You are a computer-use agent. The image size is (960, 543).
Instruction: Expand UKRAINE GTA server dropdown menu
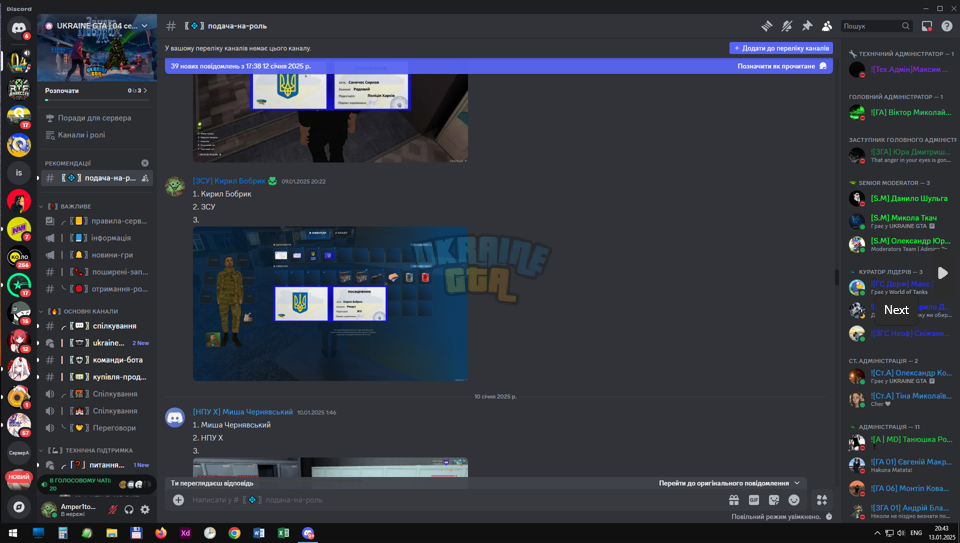tap(144, 26)
